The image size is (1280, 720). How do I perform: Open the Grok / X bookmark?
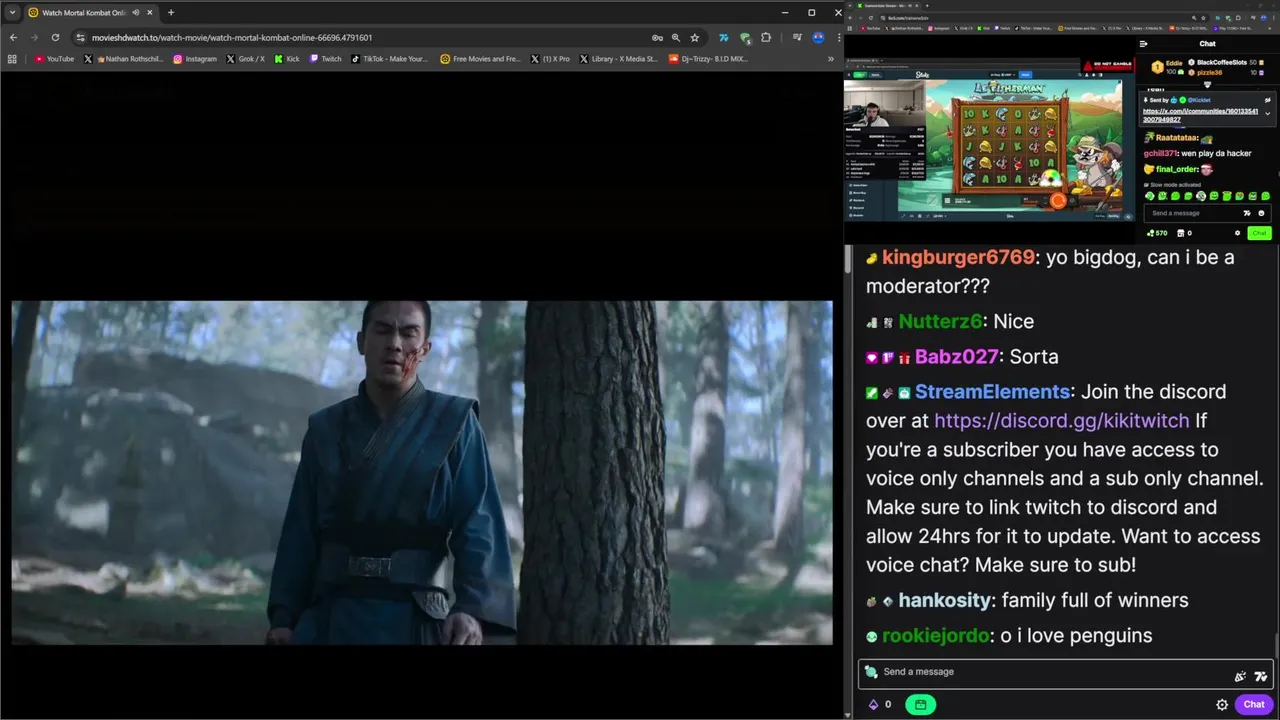pos(246,59)
